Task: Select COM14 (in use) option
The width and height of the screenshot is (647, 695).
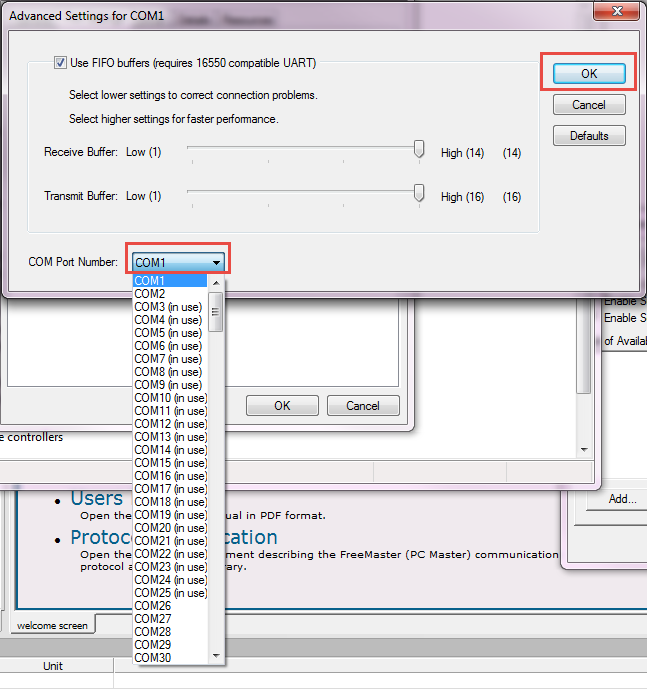Action: (x=170, y=450)
